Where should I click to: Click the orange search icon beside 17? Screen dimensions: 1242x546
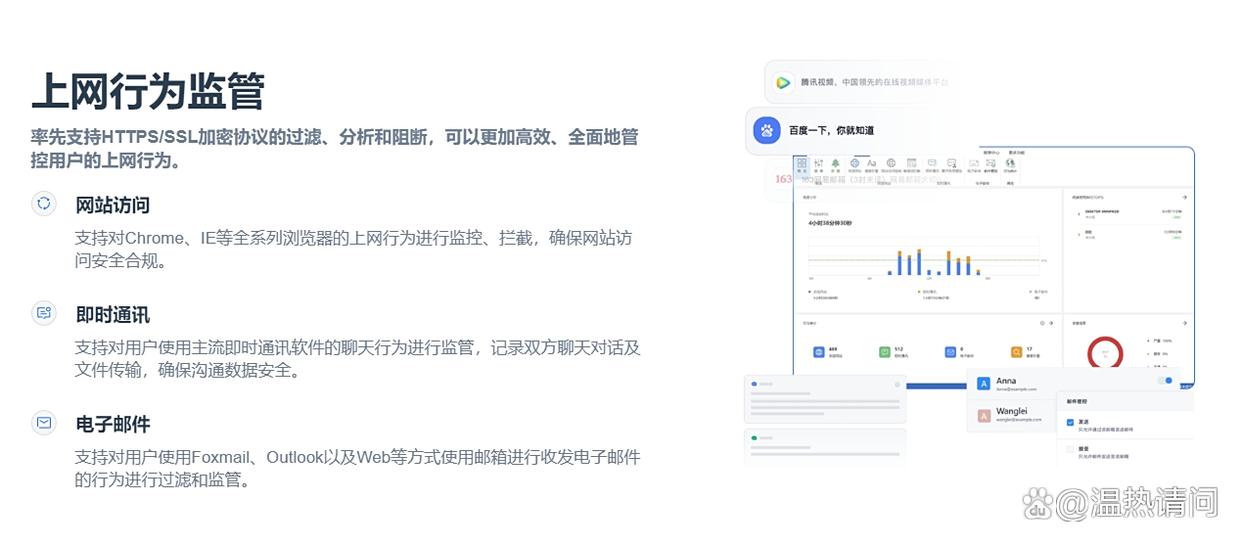(1016, 352)
